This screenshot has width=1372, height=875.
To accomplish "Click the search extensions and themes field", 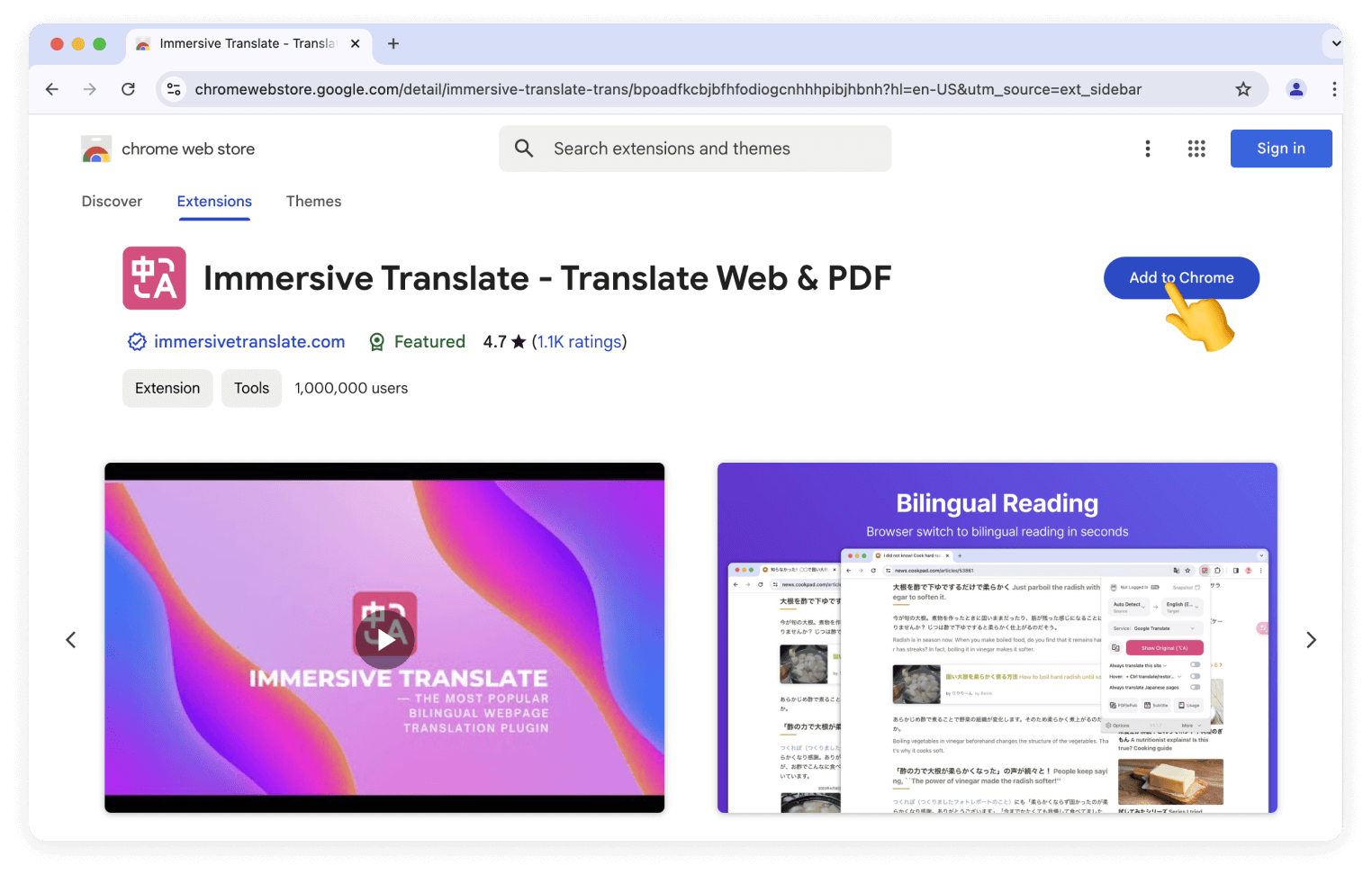I will point(695,149).
